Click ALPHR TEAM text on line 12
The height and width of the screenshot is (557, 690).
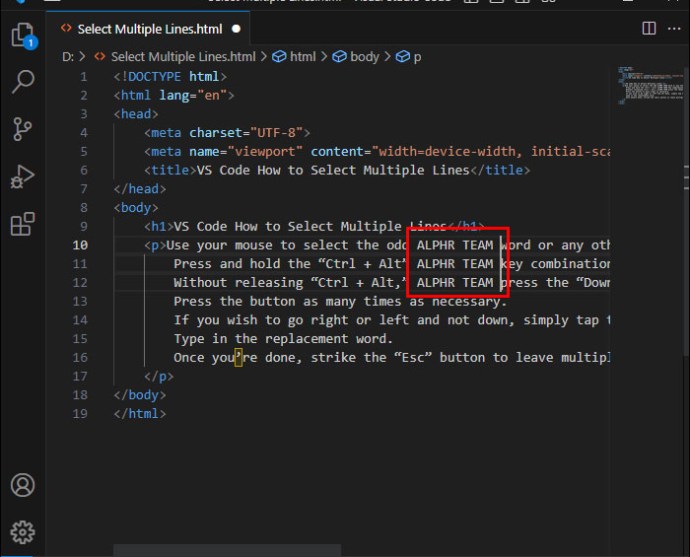(x=455, y=282)
